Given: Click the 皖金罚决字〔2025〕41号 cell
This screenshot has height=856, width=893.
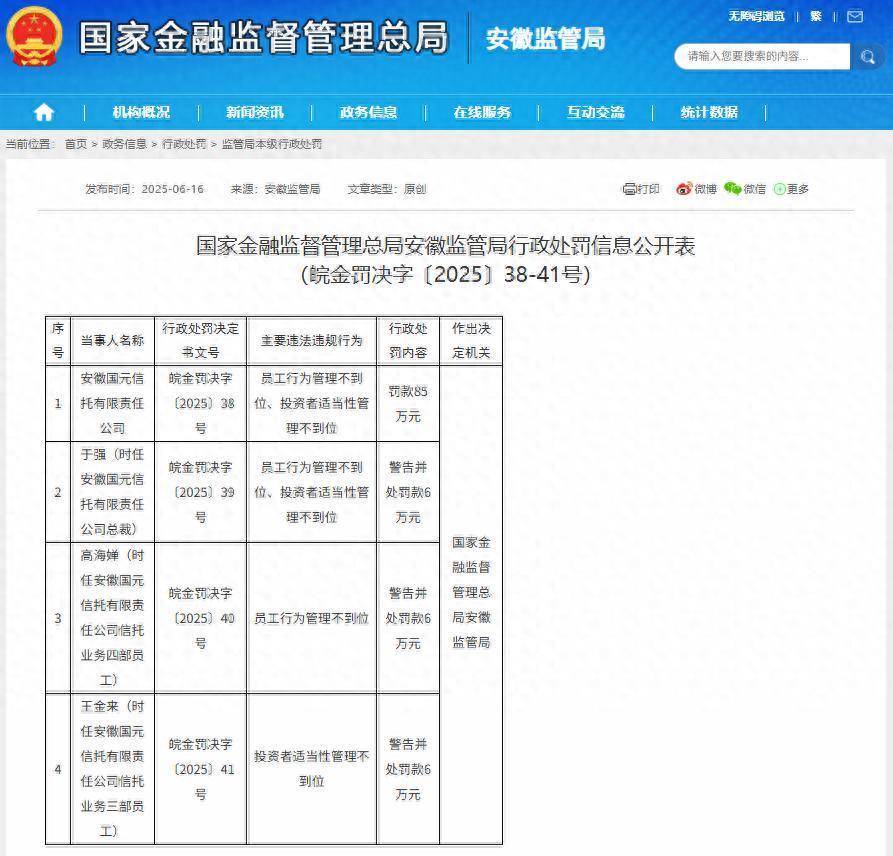Looking at the screenshot, I should [x=200, y=769].
